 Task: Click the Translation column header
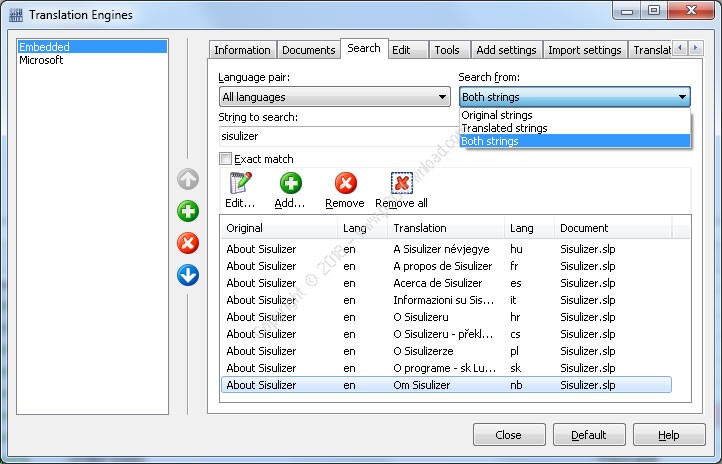coord(445,228)
